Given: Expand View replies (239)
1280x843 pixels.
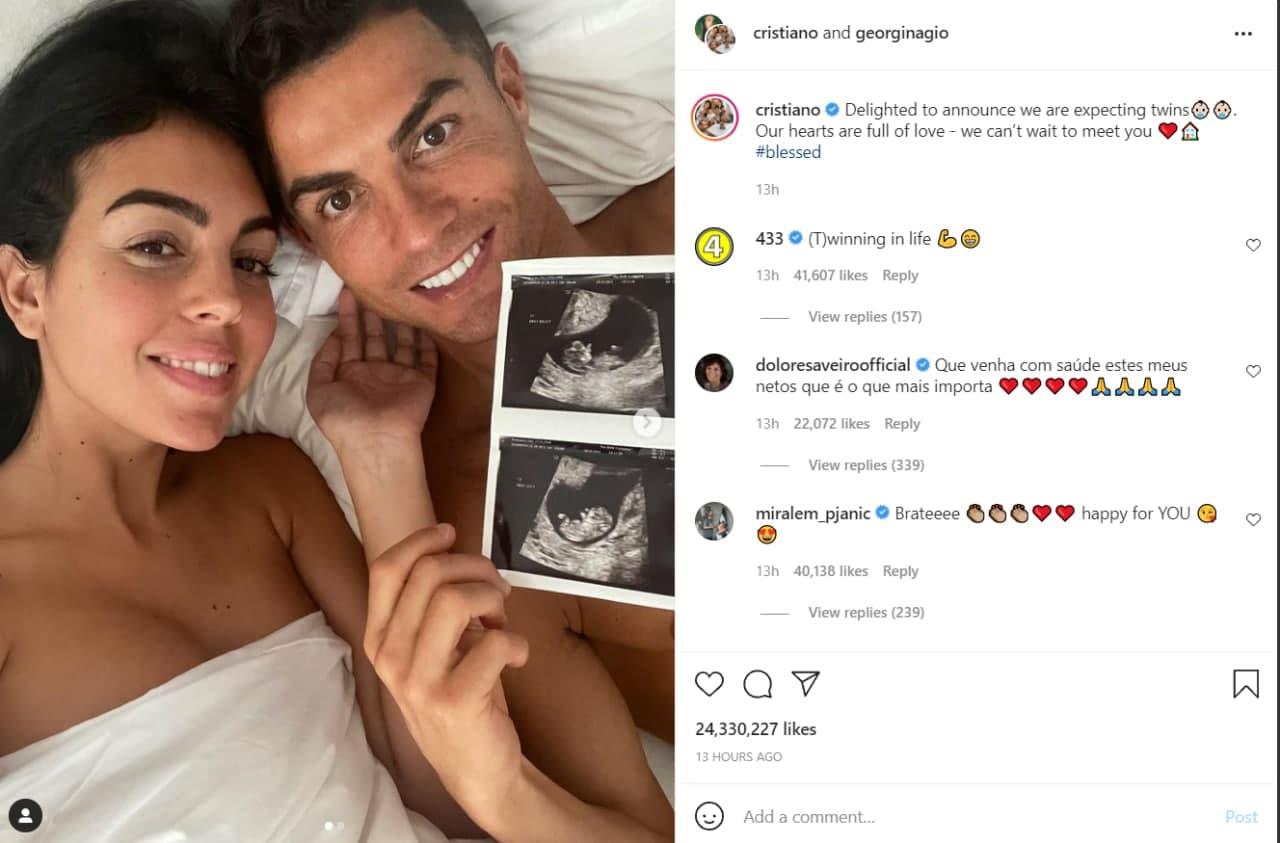Looking at the screenshot, I should (x=866, y=612).
